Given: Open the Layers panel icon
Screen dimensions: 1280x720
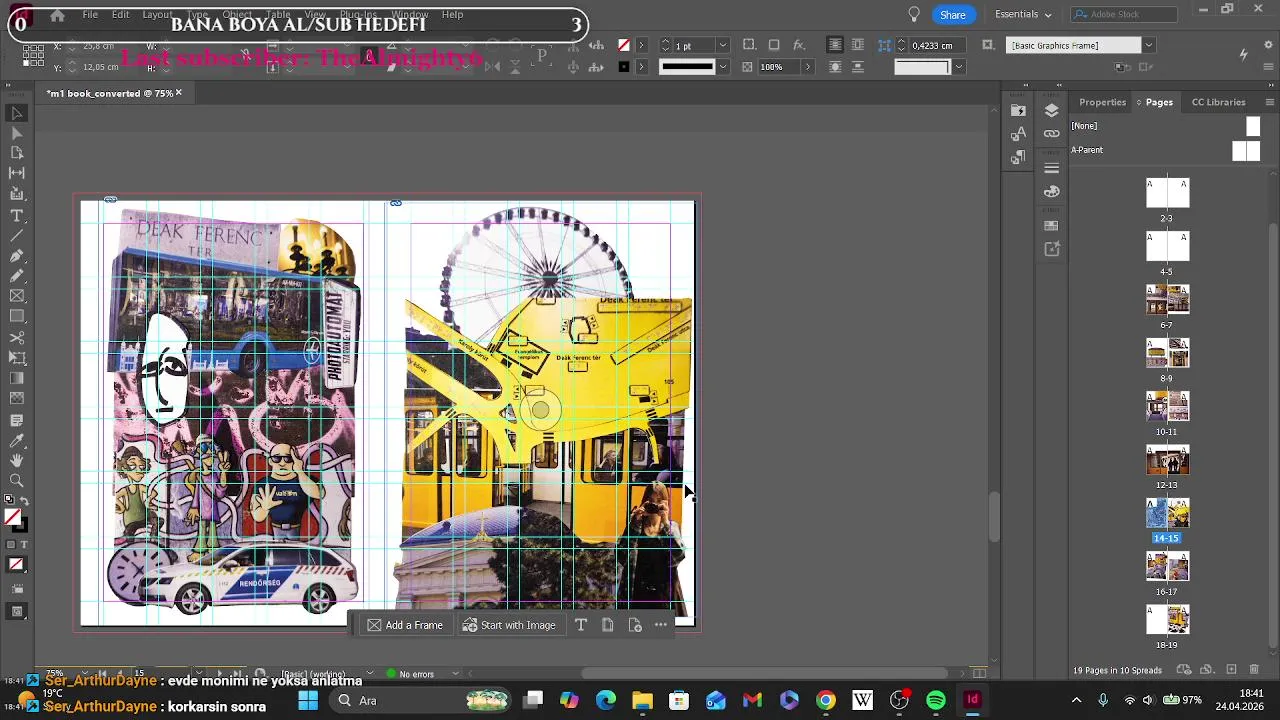Looking at the screenshot, I should point(1051,110).
